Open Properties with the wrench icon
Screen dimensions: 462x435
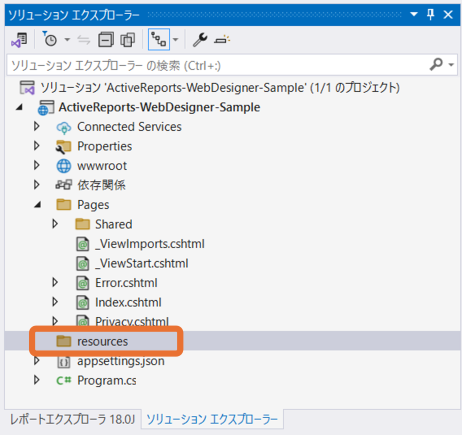(x=200, y=40)
